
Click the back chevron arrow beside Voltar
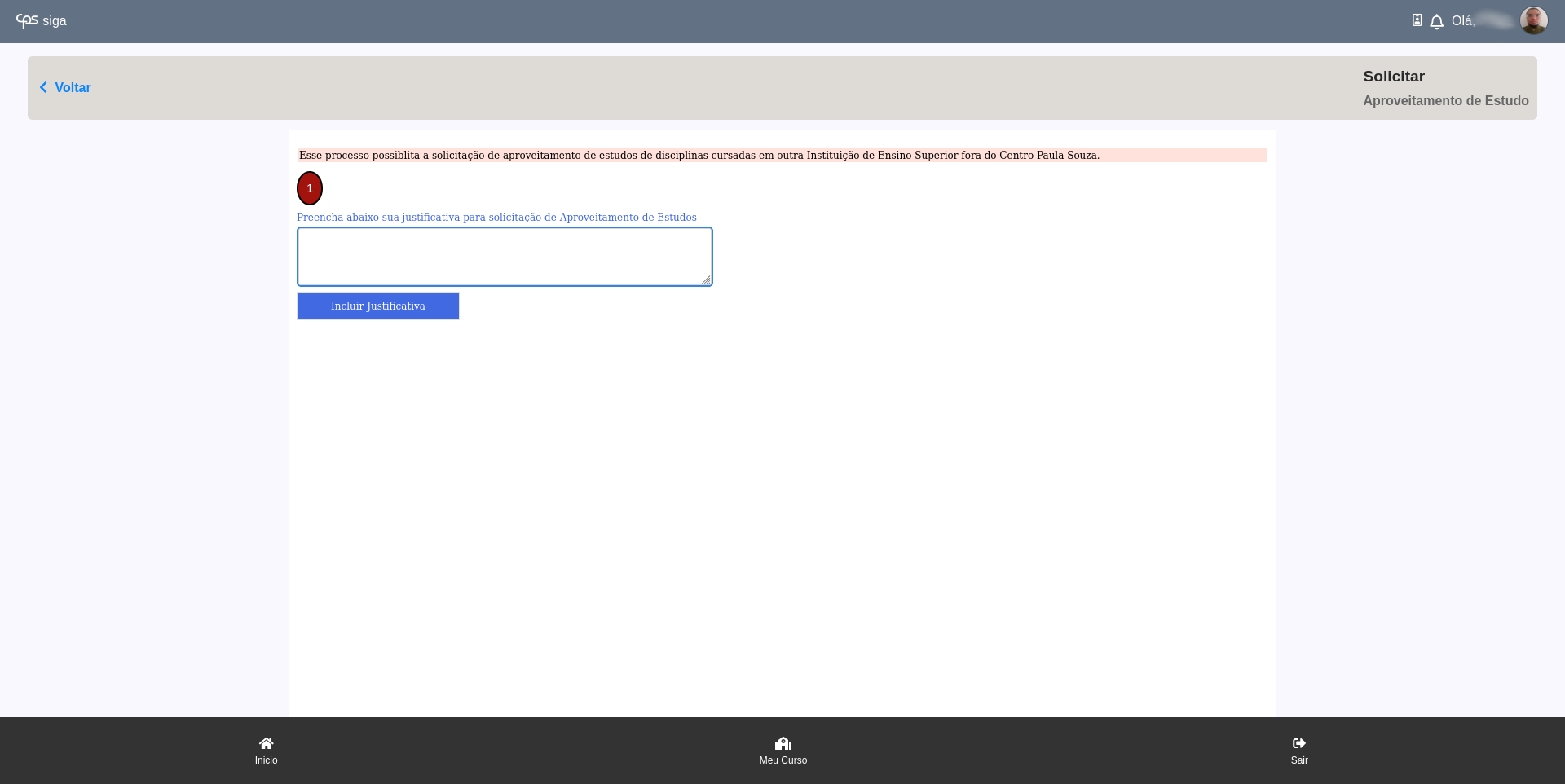point(43,87)
